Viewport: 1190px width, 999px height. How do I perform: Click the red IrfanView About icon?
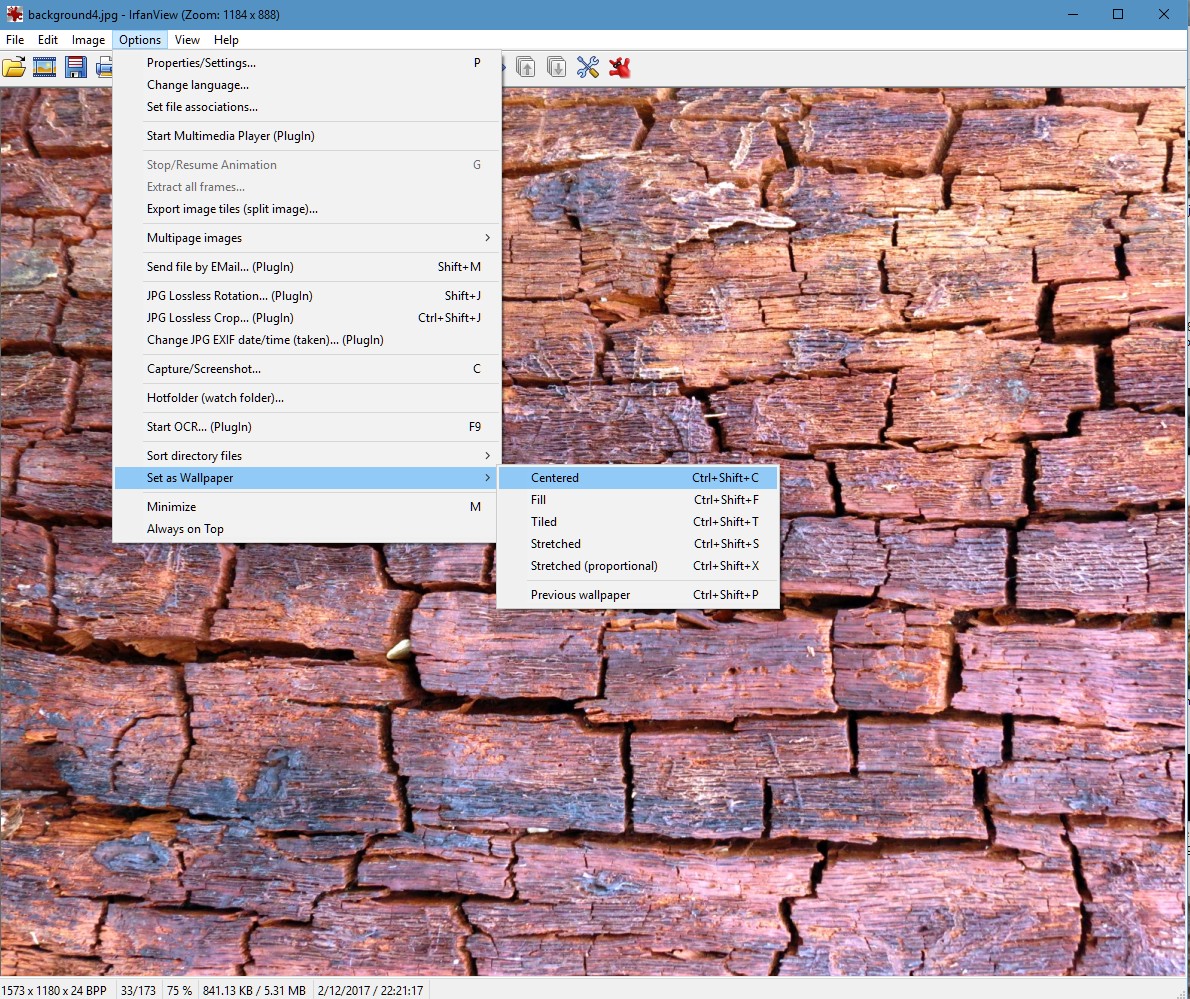coord(619,68)
